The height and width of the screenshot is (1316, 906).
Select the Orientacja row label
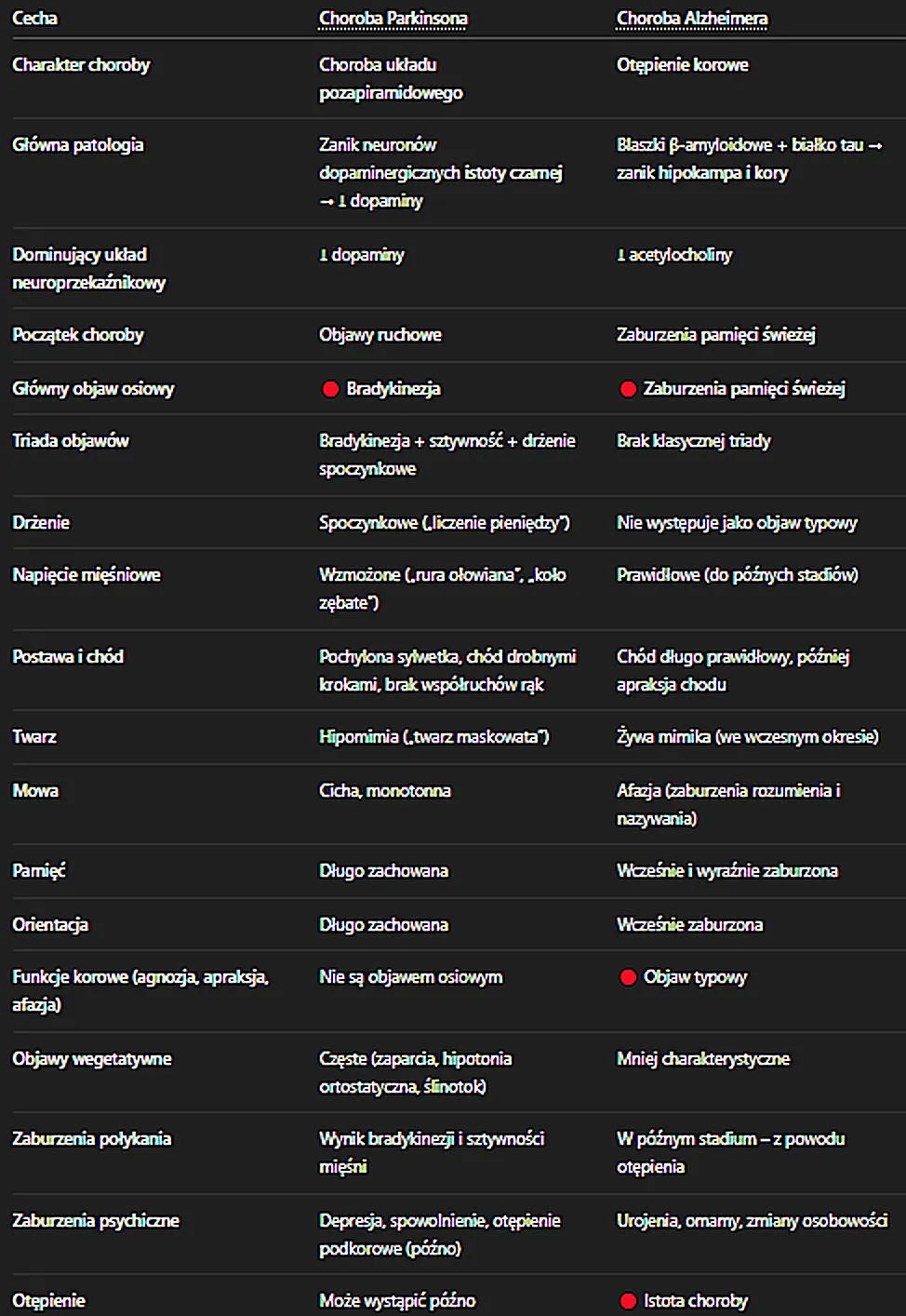pyautogui.click(x=50, y=925)
